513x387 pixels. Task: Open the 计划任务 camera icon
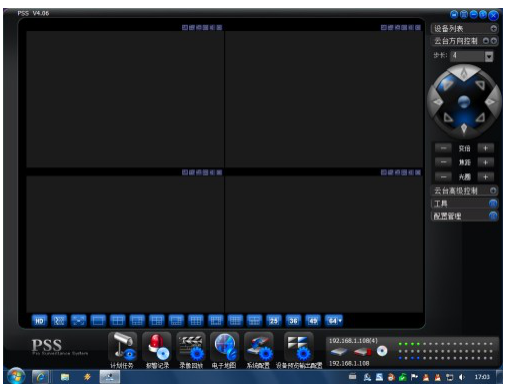[122, 347]
